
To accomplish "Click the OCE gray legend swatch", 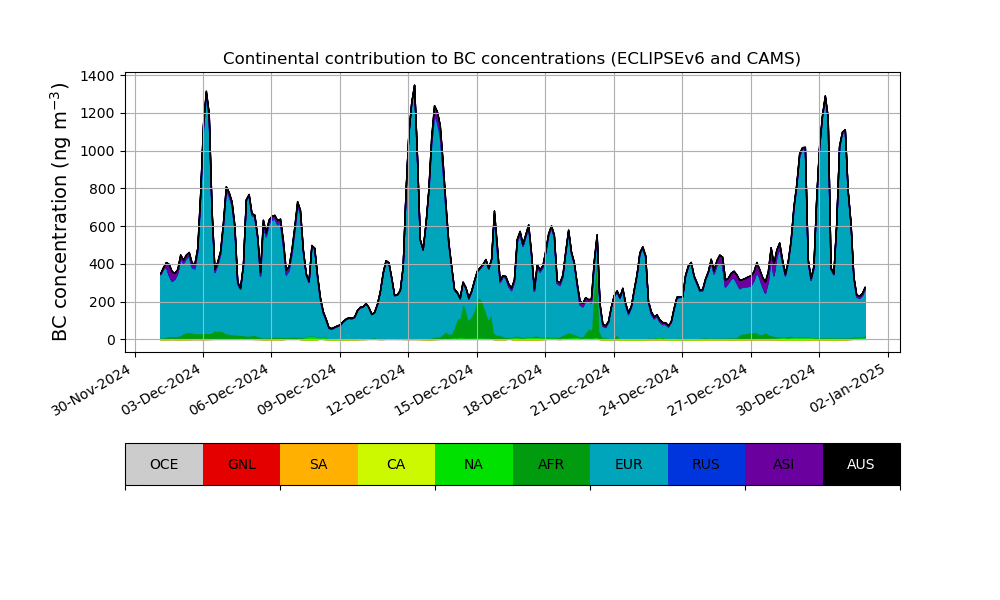I will point(164,464).
